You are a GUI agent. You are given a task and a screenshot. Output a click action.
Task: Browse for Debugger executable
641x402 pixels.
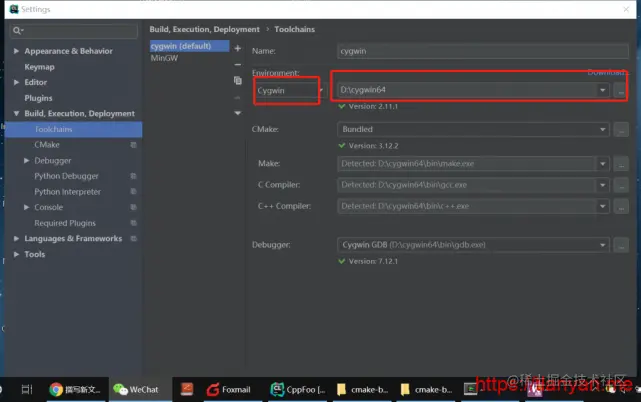point(621,245)
